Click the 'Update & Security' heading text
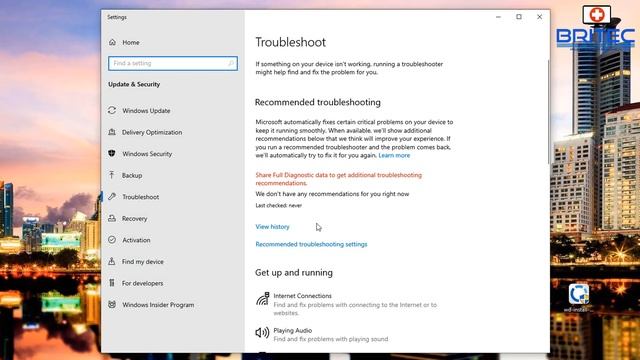The image size is (640, 360). pyautogui.click(x=134, y=84)
